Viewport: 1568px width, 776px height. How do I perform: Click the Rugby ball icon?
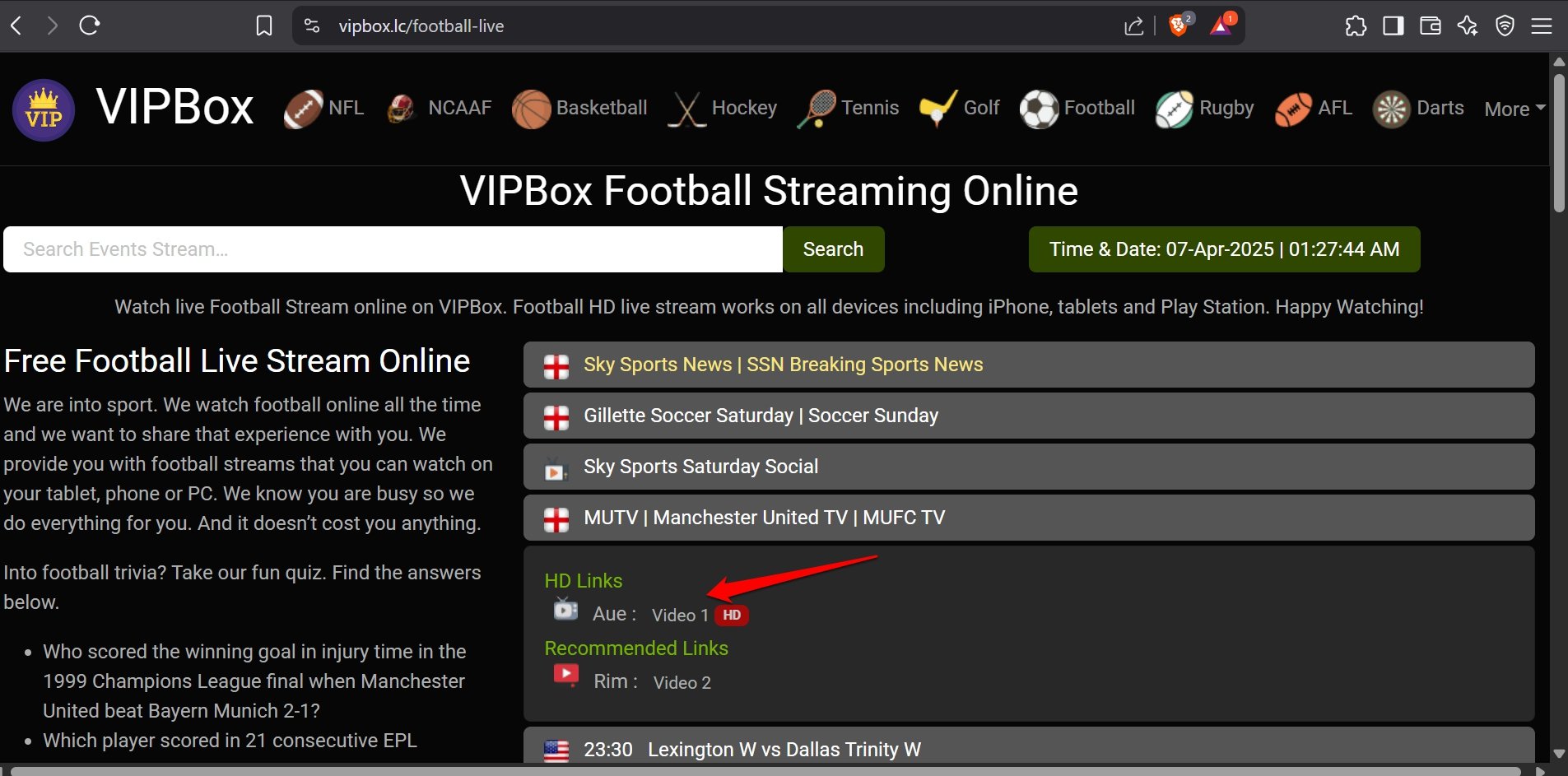point(1174,109)
